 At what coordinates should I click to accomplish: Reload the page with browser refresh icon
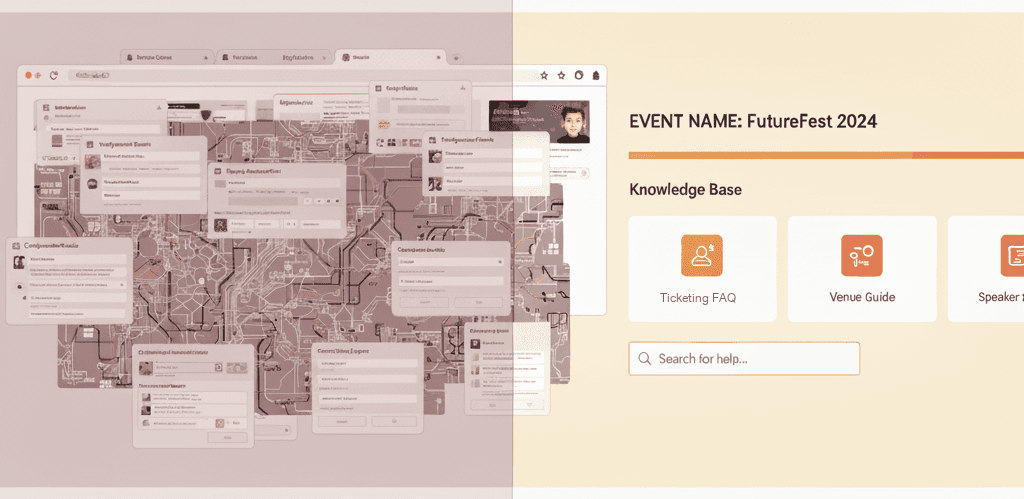pos(54,76)
